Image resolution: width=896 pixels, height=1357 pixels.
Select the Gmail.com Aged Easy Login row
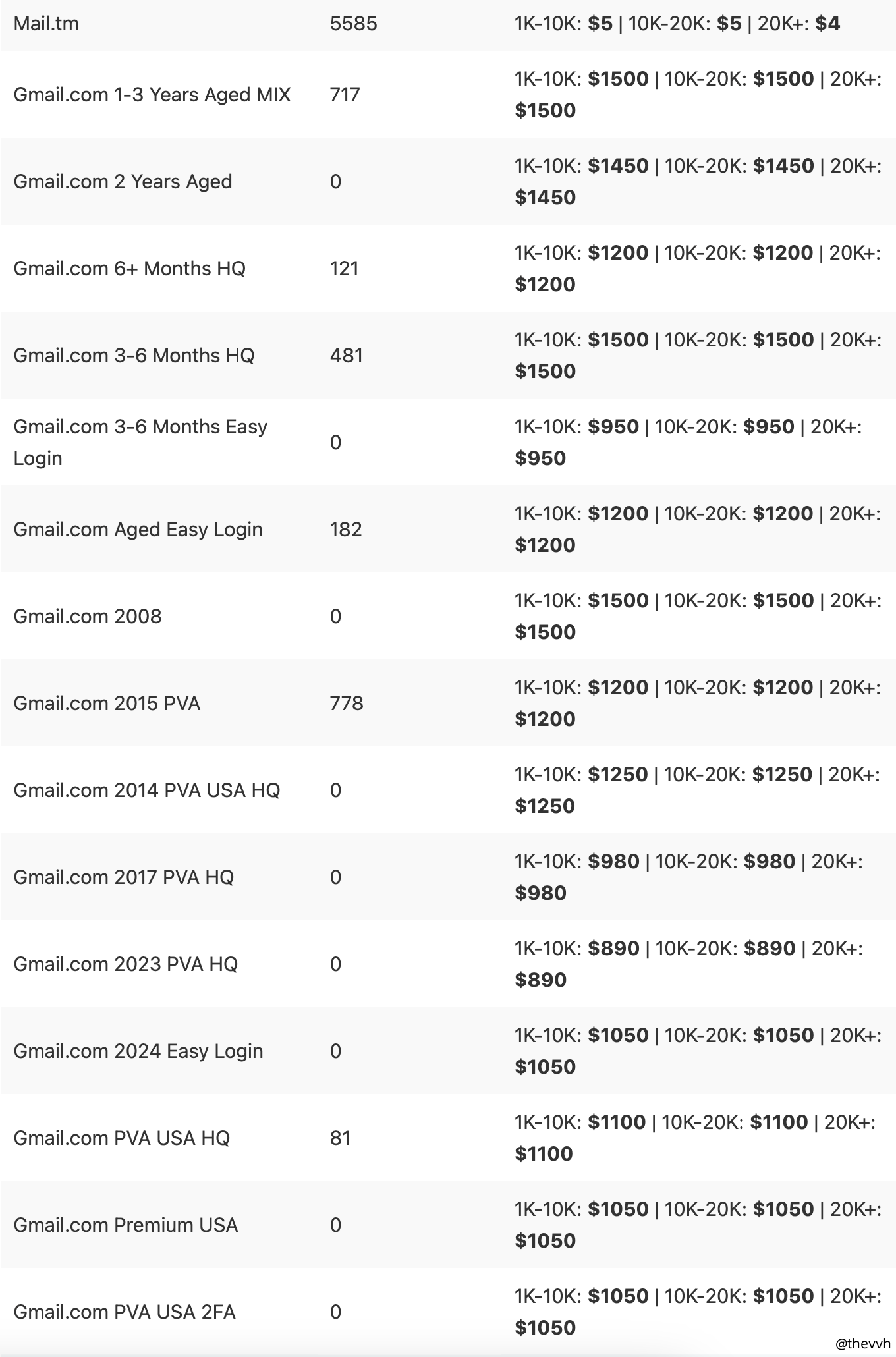click(x=138, y=530)
